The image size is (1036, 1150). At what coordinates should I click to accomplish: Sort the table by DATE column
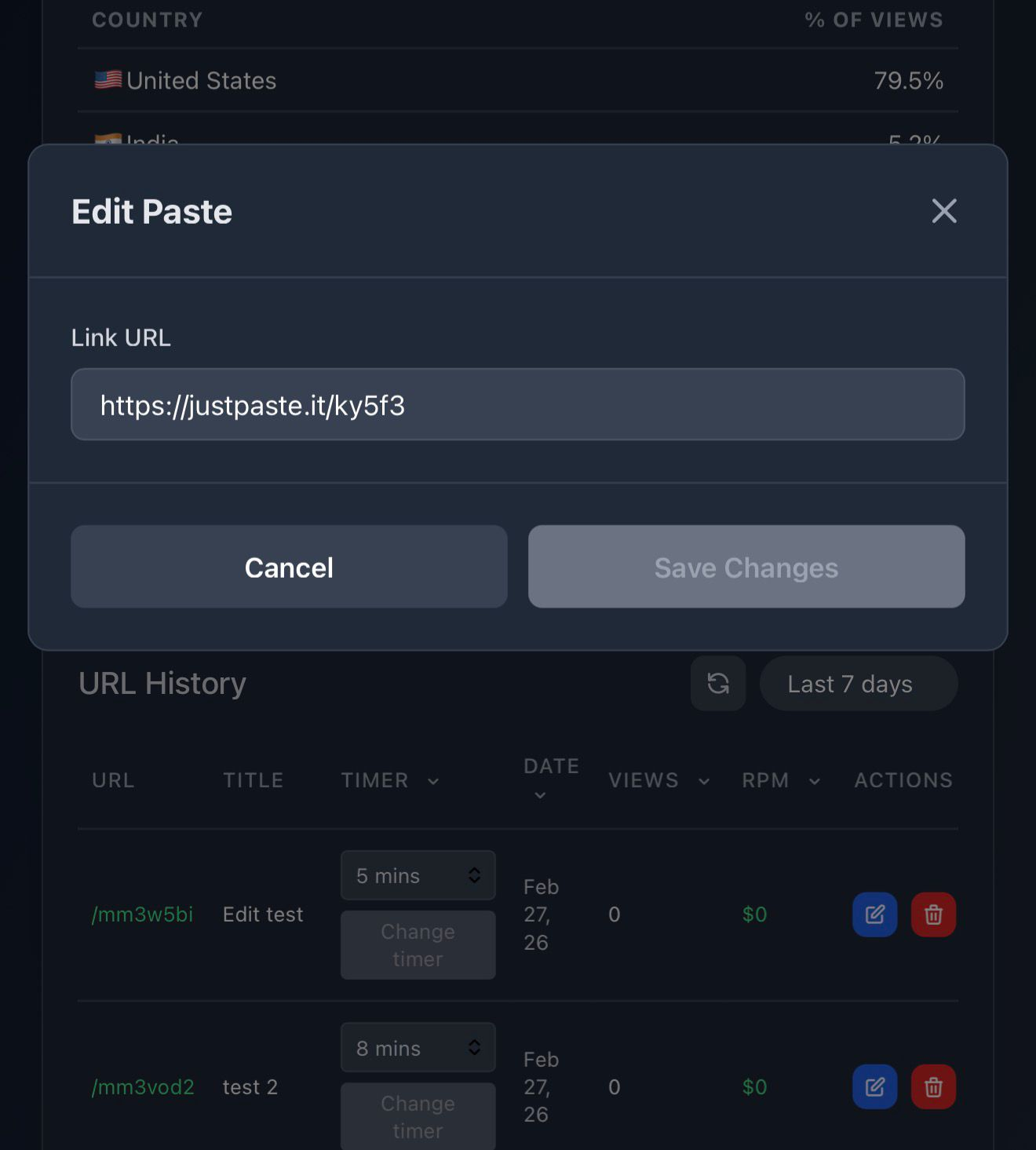(x=550, y=779)
